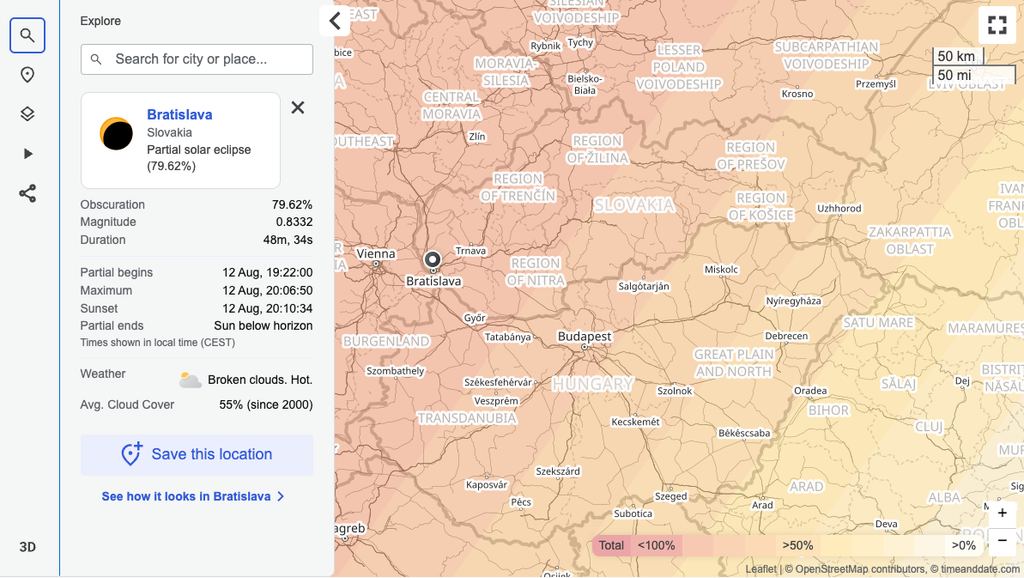The image size is (1024, 578).
Task: Click the Miskolc city label
Action: click(x=721, y=269)
